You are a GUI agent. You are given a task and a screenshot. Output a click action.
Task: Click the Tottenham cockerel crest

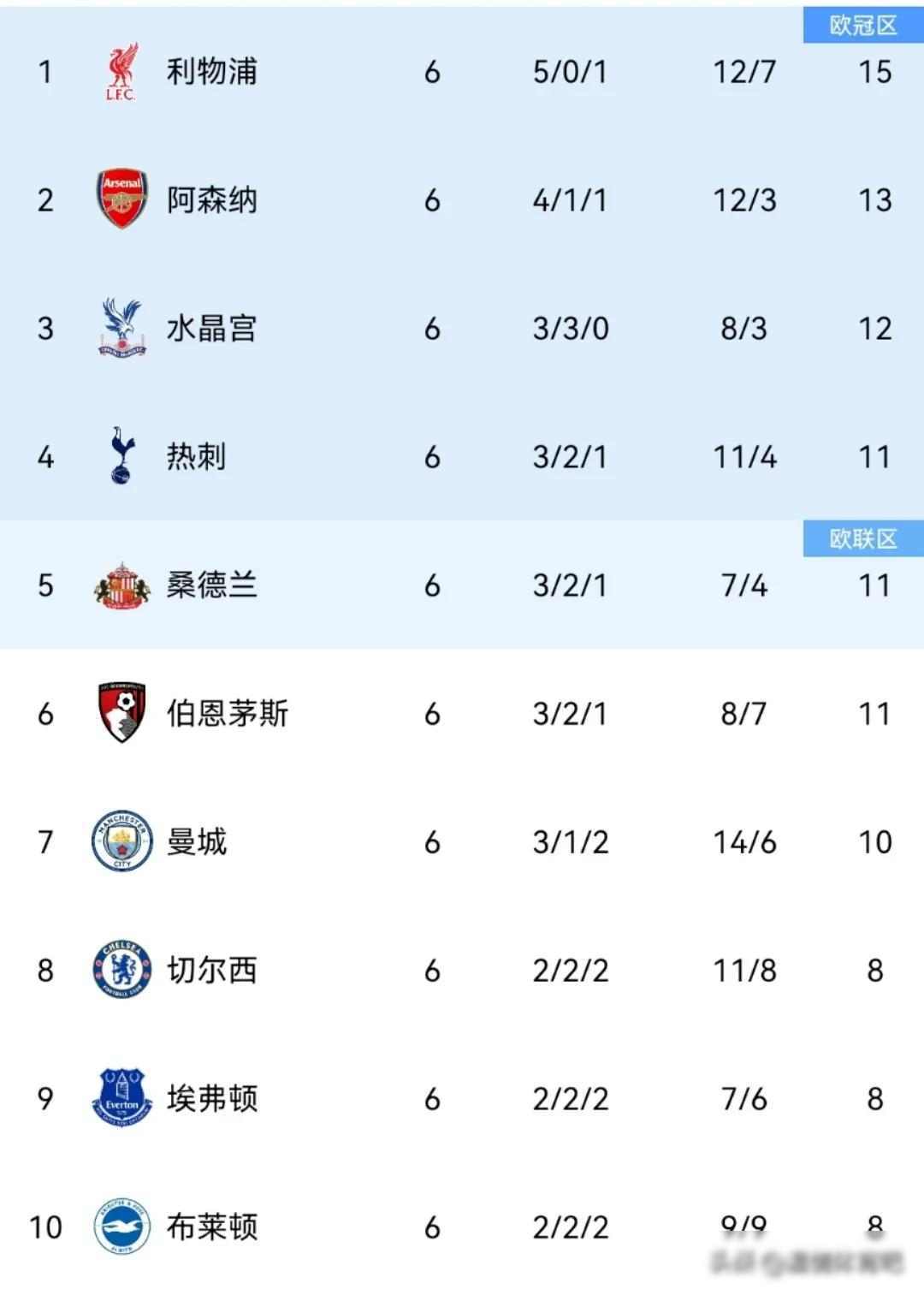(x=121, y=456)
